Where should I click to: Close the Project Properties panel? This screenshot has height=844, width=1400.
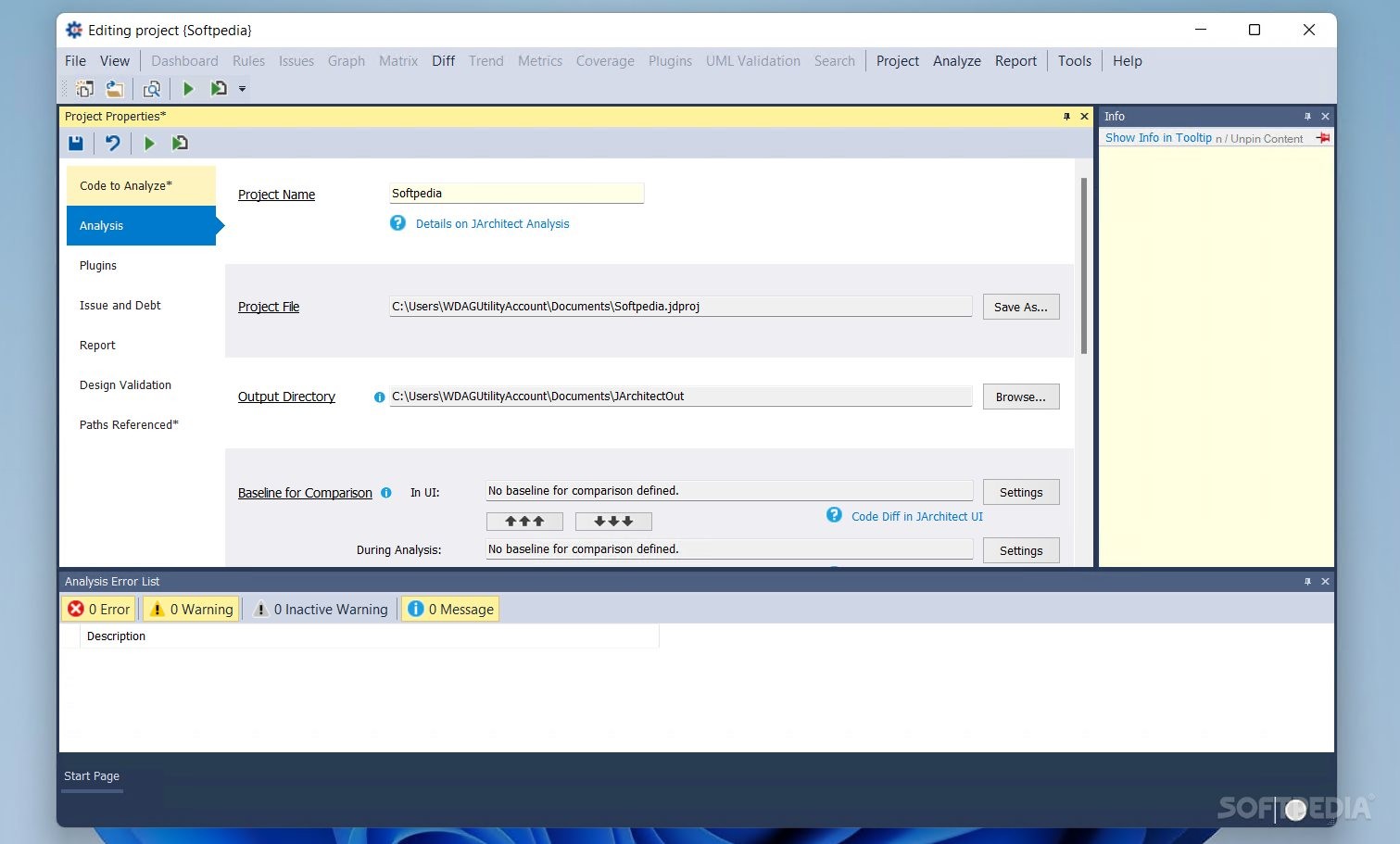1084,117
